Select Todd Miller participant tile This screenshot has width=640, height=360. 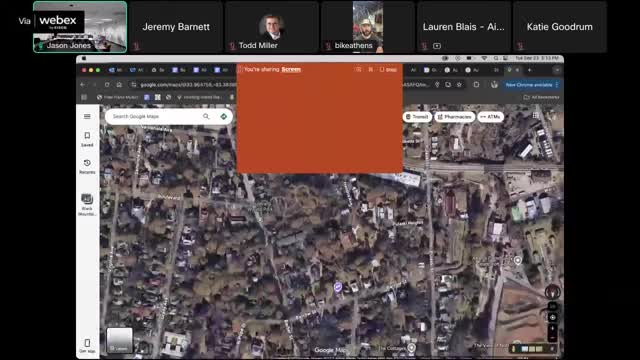272,27
